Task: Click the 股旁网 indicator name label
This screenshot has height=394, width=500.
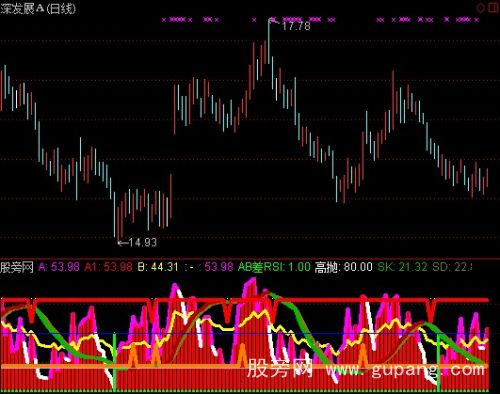Action: pos(17,267)
